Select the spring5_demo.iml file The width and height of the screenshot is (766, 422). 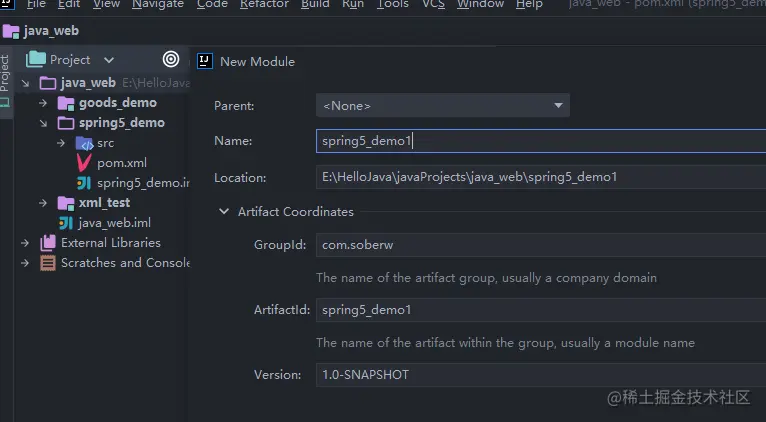point(143,183)
